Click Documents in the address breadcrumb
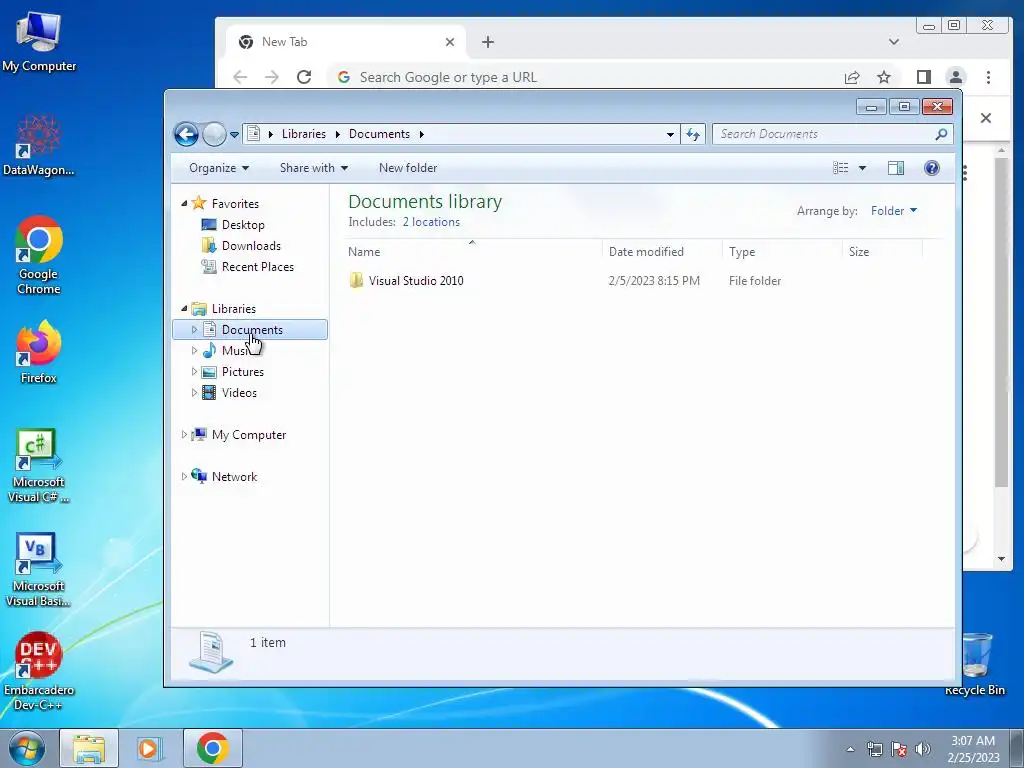 (x=379, y=134)
